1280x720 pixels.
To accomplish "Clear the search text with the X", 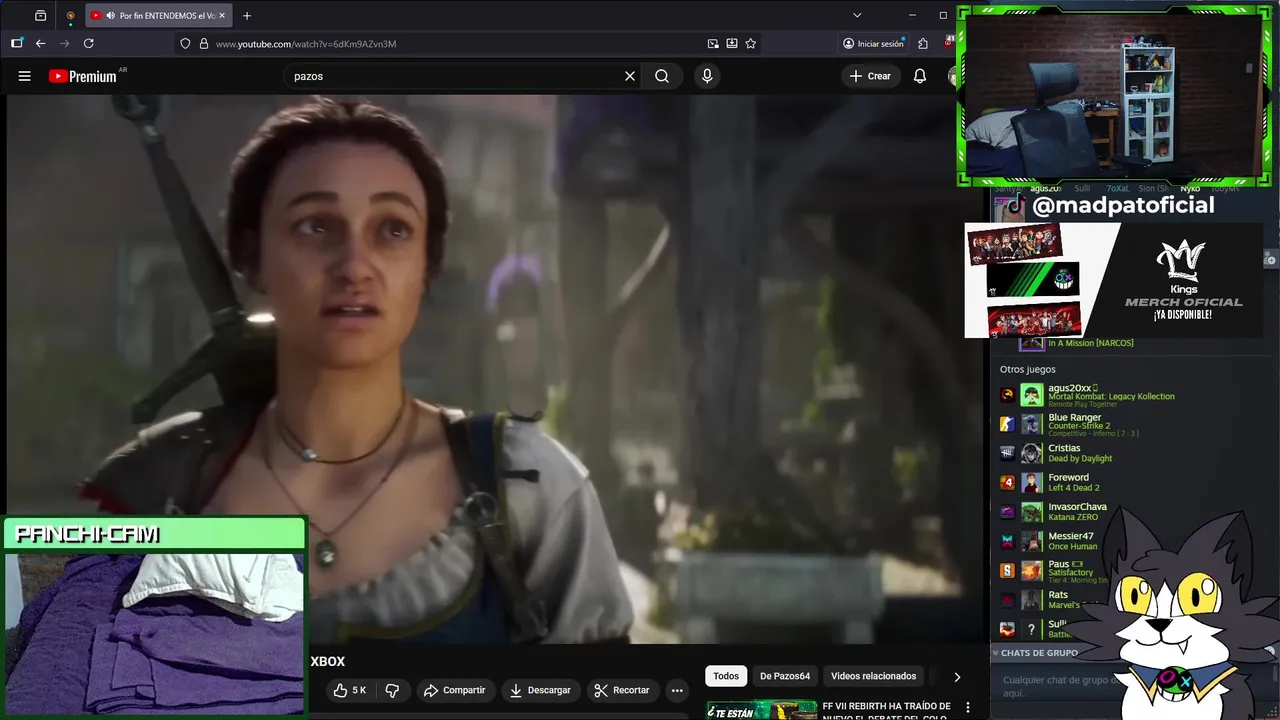I will pyautogui.click(x=630, y=76).
